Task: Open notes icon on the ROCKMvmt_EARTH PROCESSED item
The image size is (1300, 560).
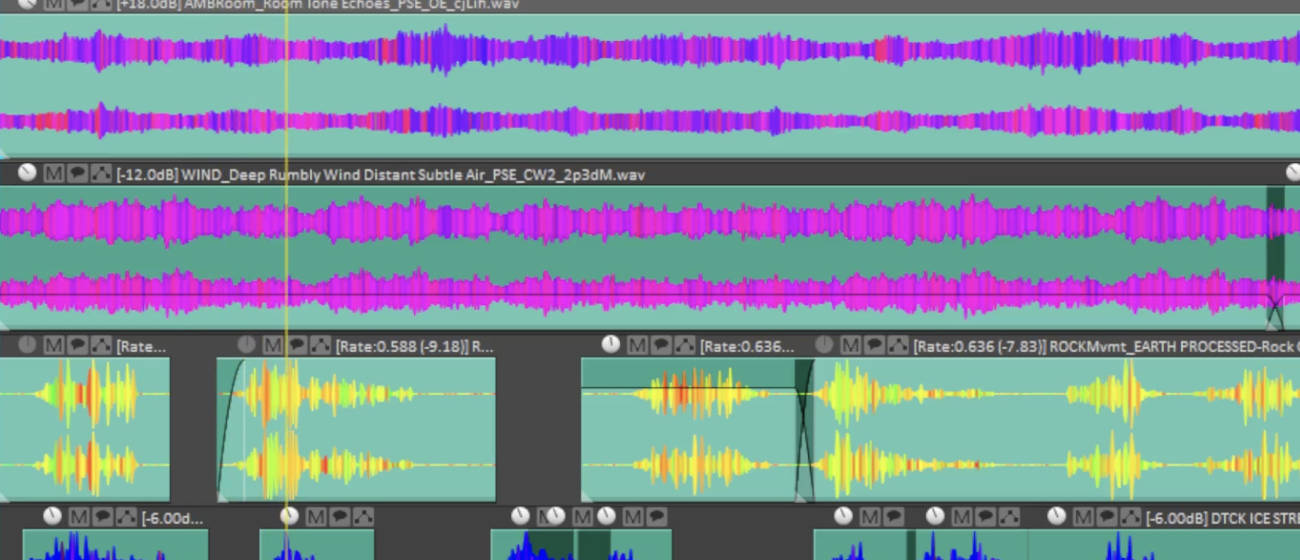Action: (x=873, y=346)
